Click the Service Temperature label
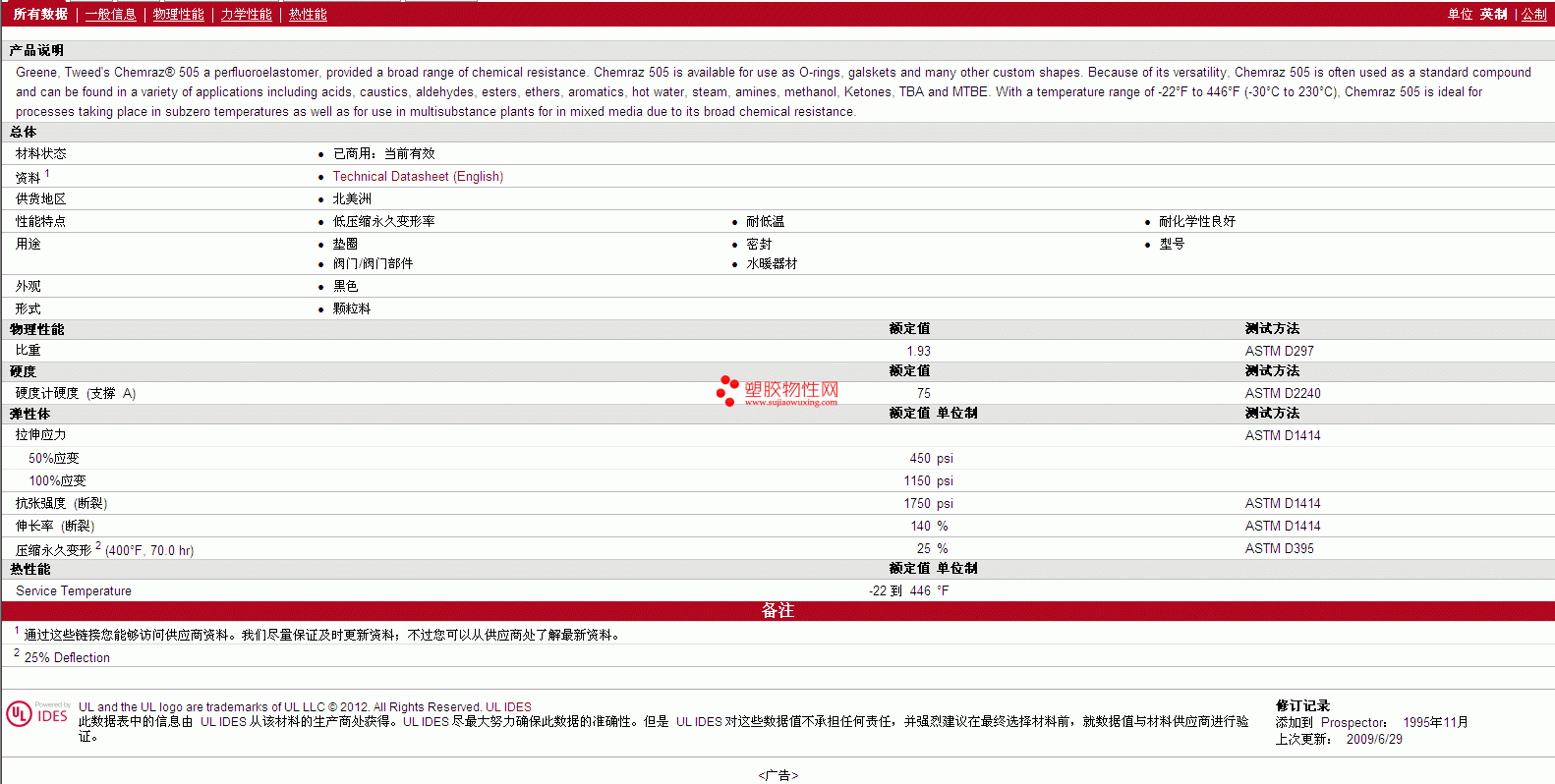 [74, 590]
